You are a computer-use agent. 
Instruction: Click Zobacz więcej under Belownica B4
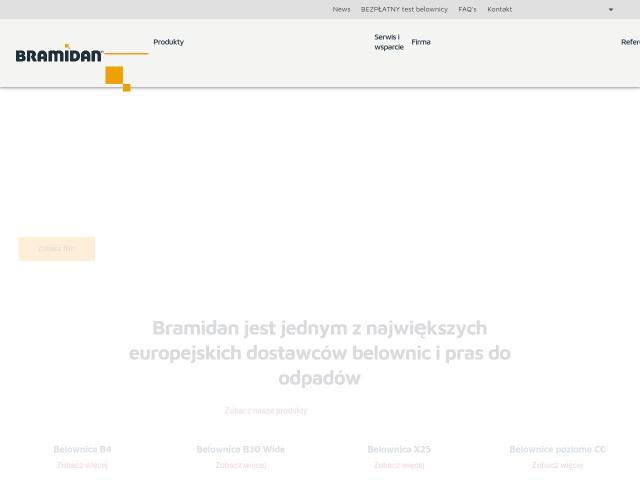[82, 465]
